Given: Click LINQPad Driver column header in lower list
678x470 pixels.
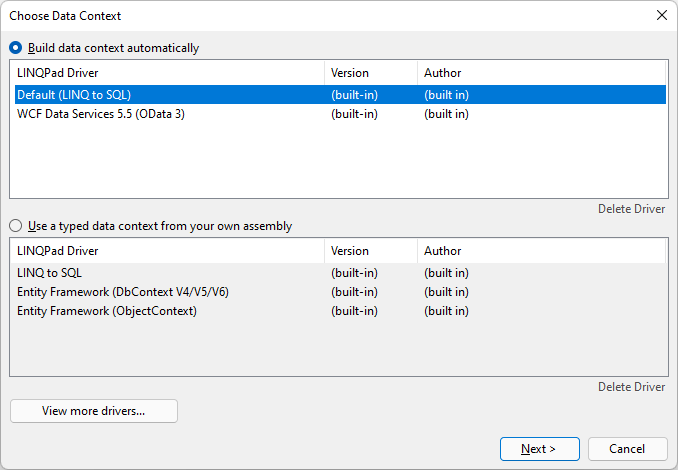Looking at the screenshot, I should coord(170,251).
